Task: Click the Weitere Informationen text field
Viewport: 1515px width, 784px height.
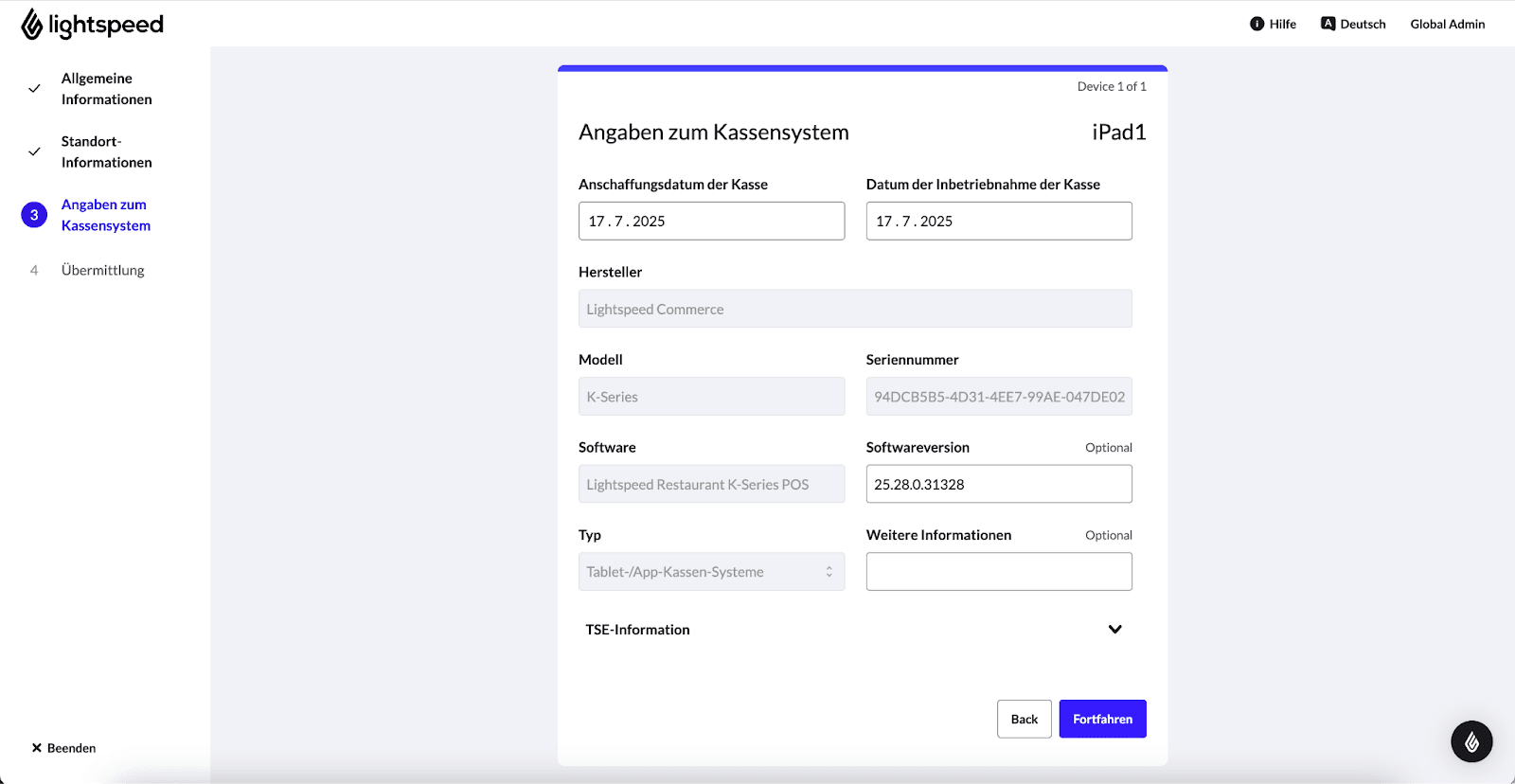Action: [998, 572]
